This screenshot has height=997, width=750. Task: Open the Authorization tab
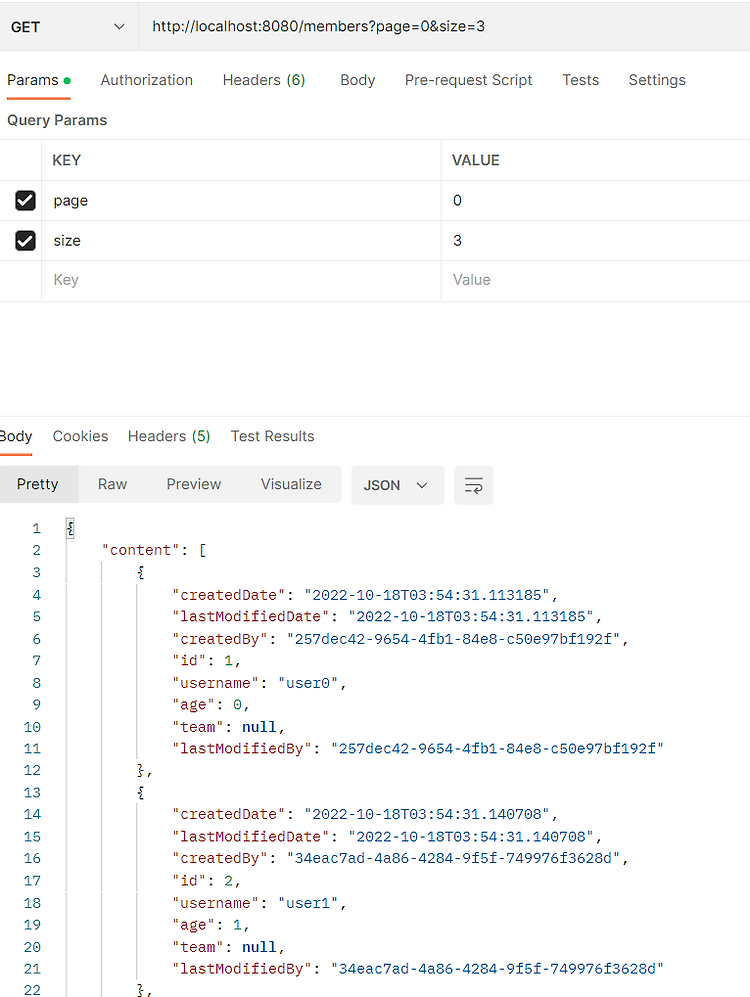[147, 80]
